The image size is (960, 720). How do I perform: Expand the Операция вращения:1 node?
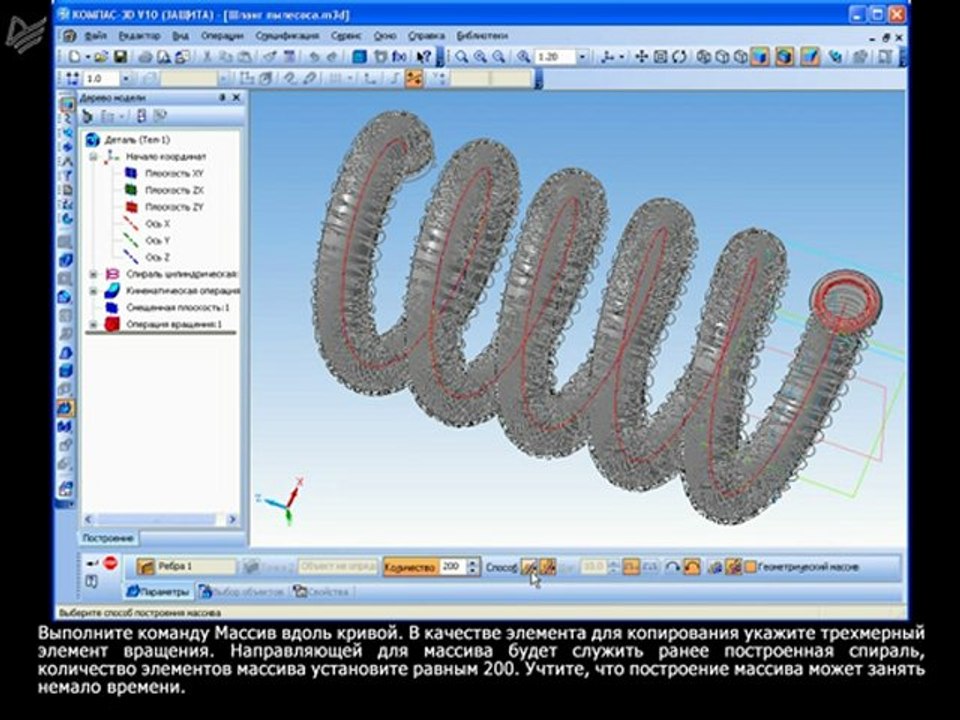pos(94,324)
